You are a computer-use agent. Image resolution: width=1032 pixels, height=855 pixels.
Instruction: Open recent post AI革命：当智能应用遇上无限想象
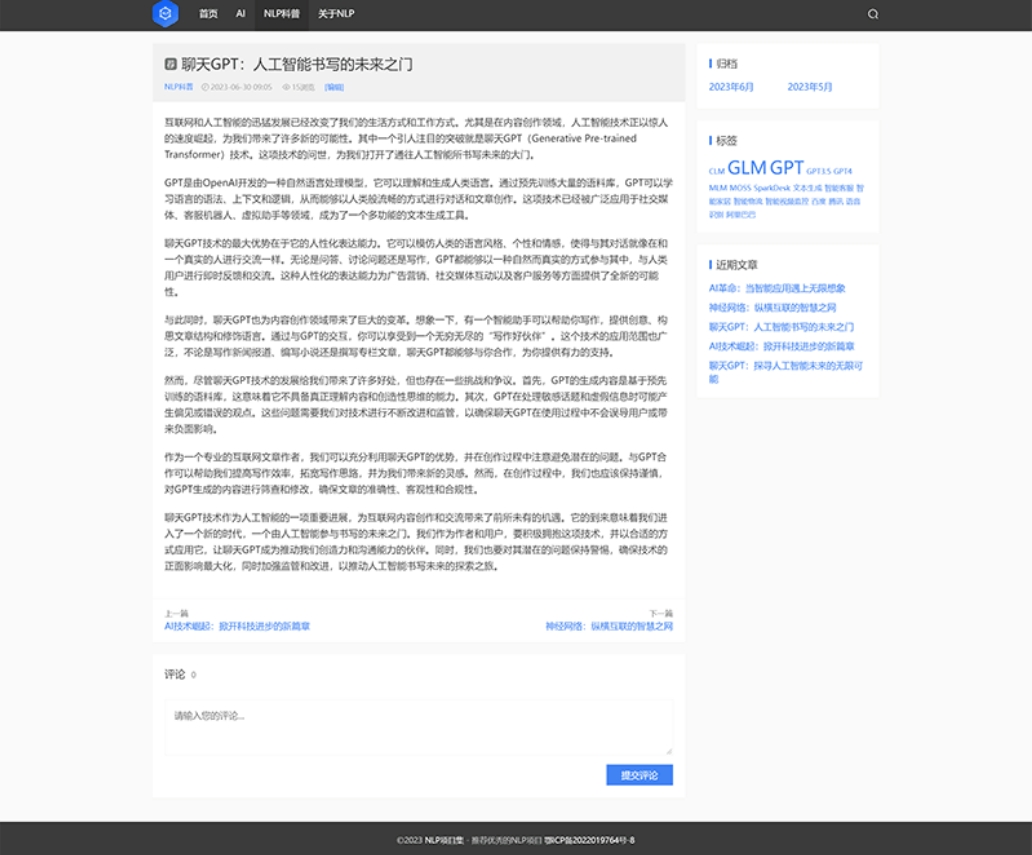click(777, 288)
